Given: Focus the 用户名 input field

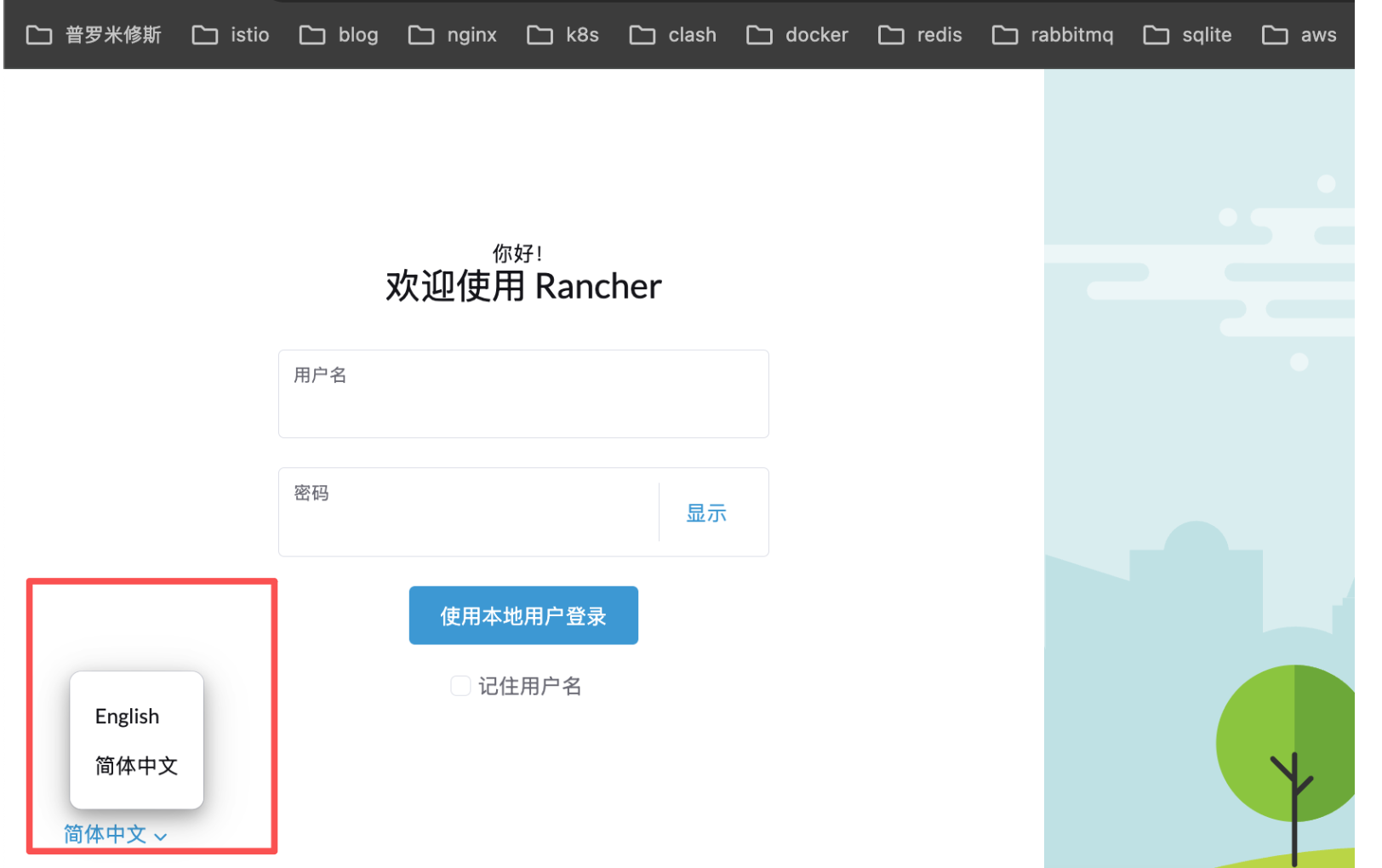Looking at the screenshot, I should (x=523, y=404).
